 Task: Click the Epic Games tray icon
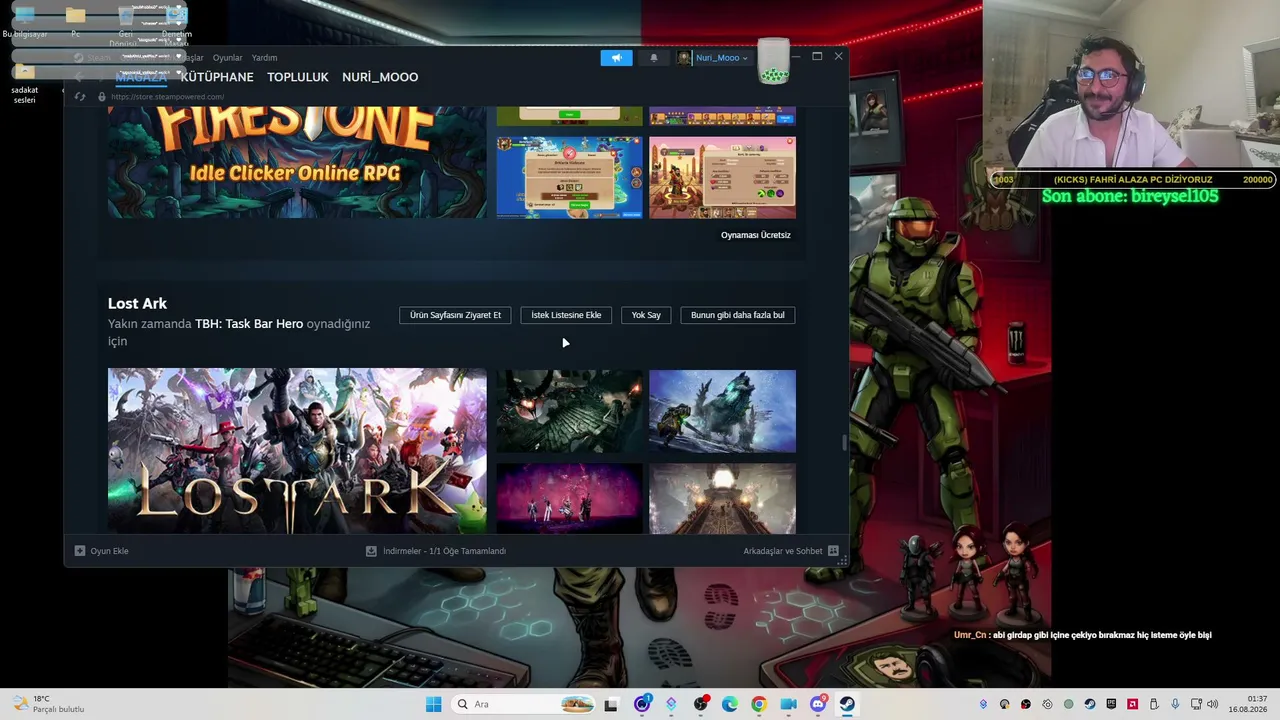pos(1111,704)
